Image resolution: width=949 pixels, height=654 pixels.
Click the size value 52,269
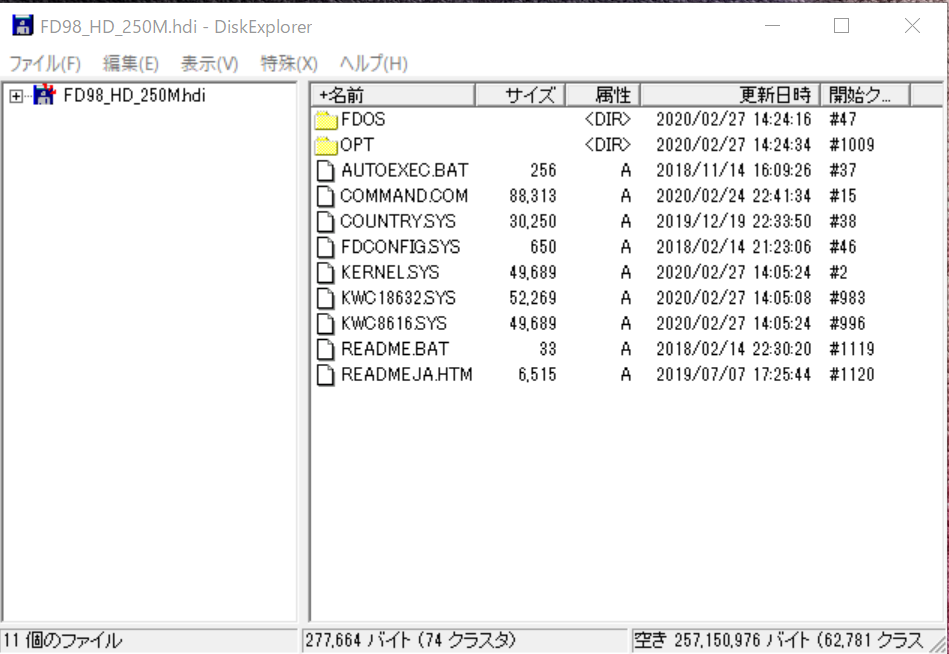coord(533,298)
